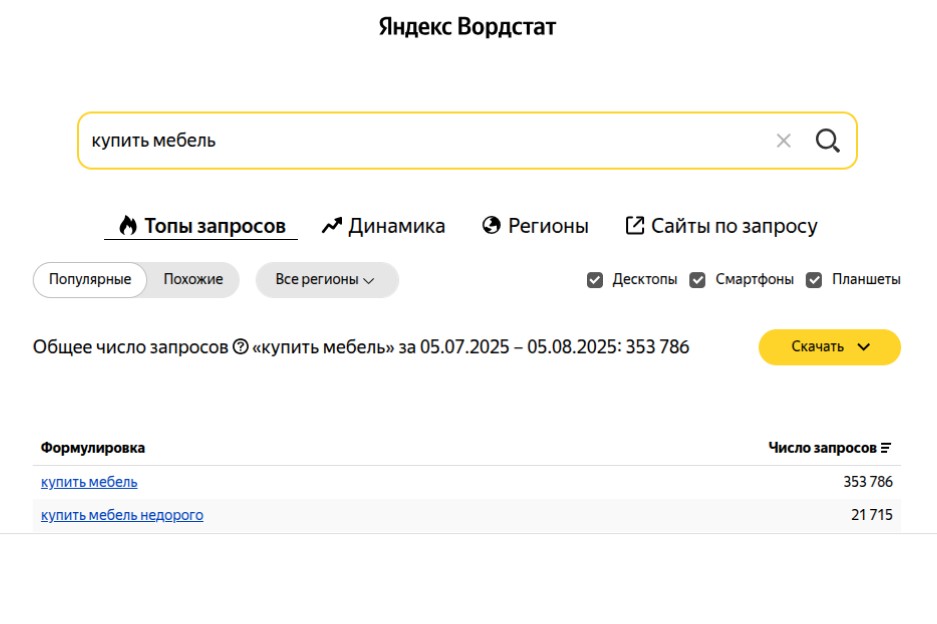This screenshot has height=624, width=937.
Task: Open the 'купить мебель' query link
Action: (x=89, y=482)
